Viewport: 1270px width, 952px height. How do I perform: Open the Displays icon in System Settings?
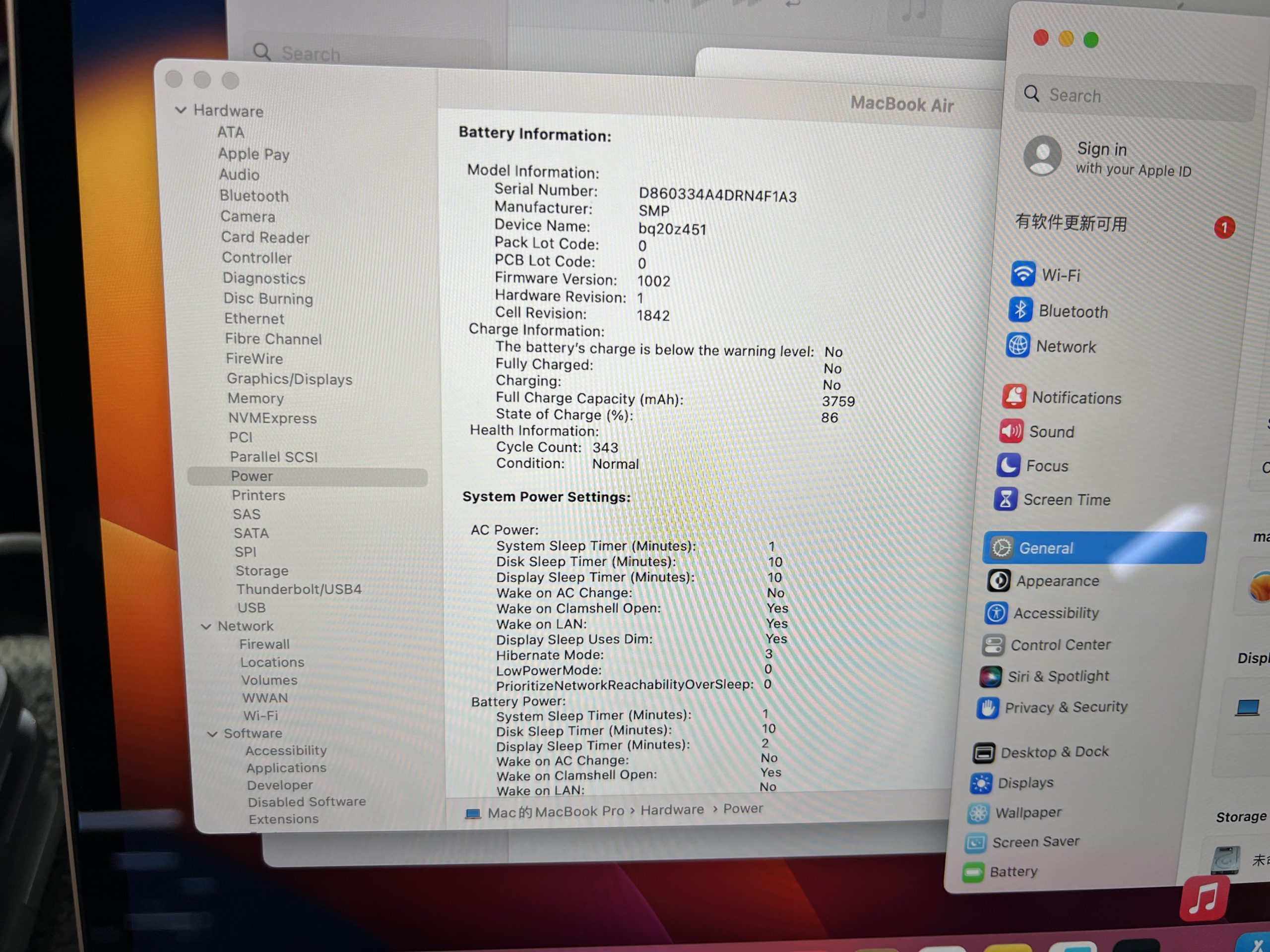point(981,783)
